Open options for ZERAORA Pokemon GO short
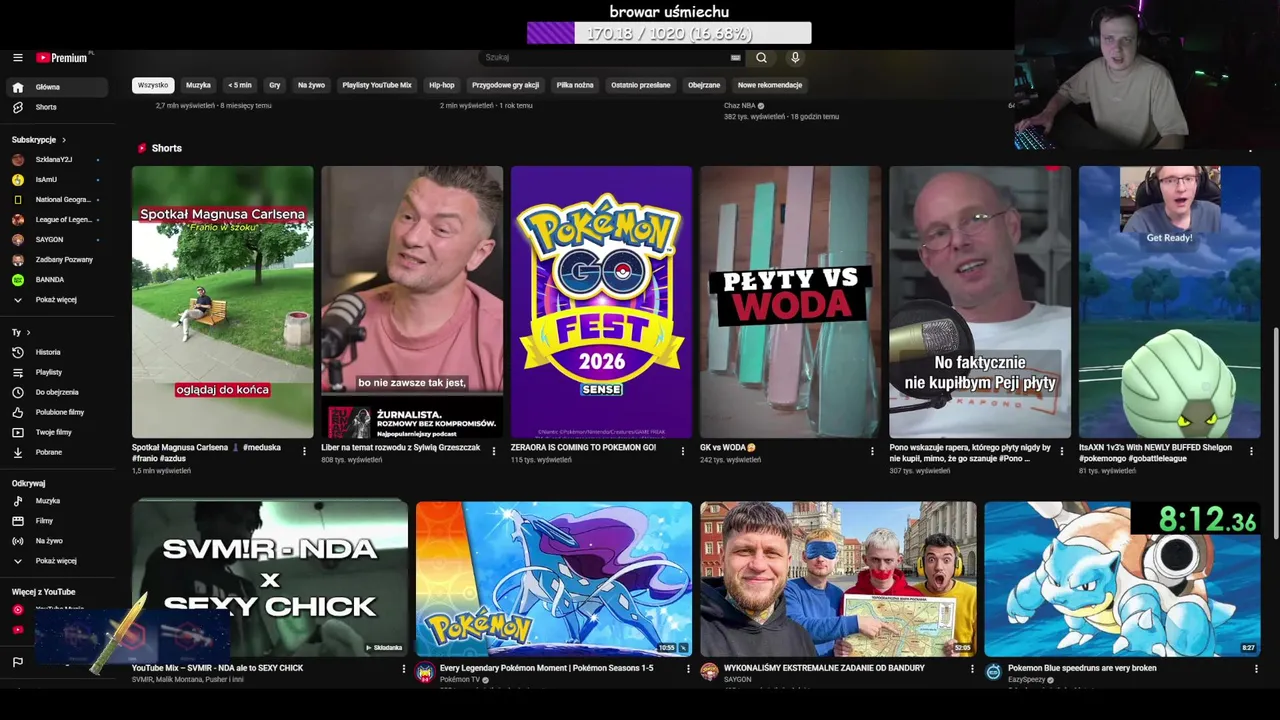The image size is (1280, 720). coord(683,451)
